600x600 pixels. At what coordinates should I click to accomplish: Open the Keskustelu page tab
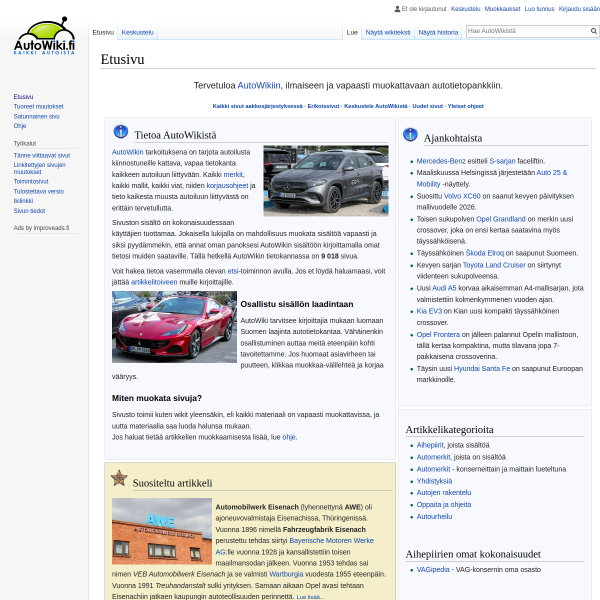pos(137,33)
